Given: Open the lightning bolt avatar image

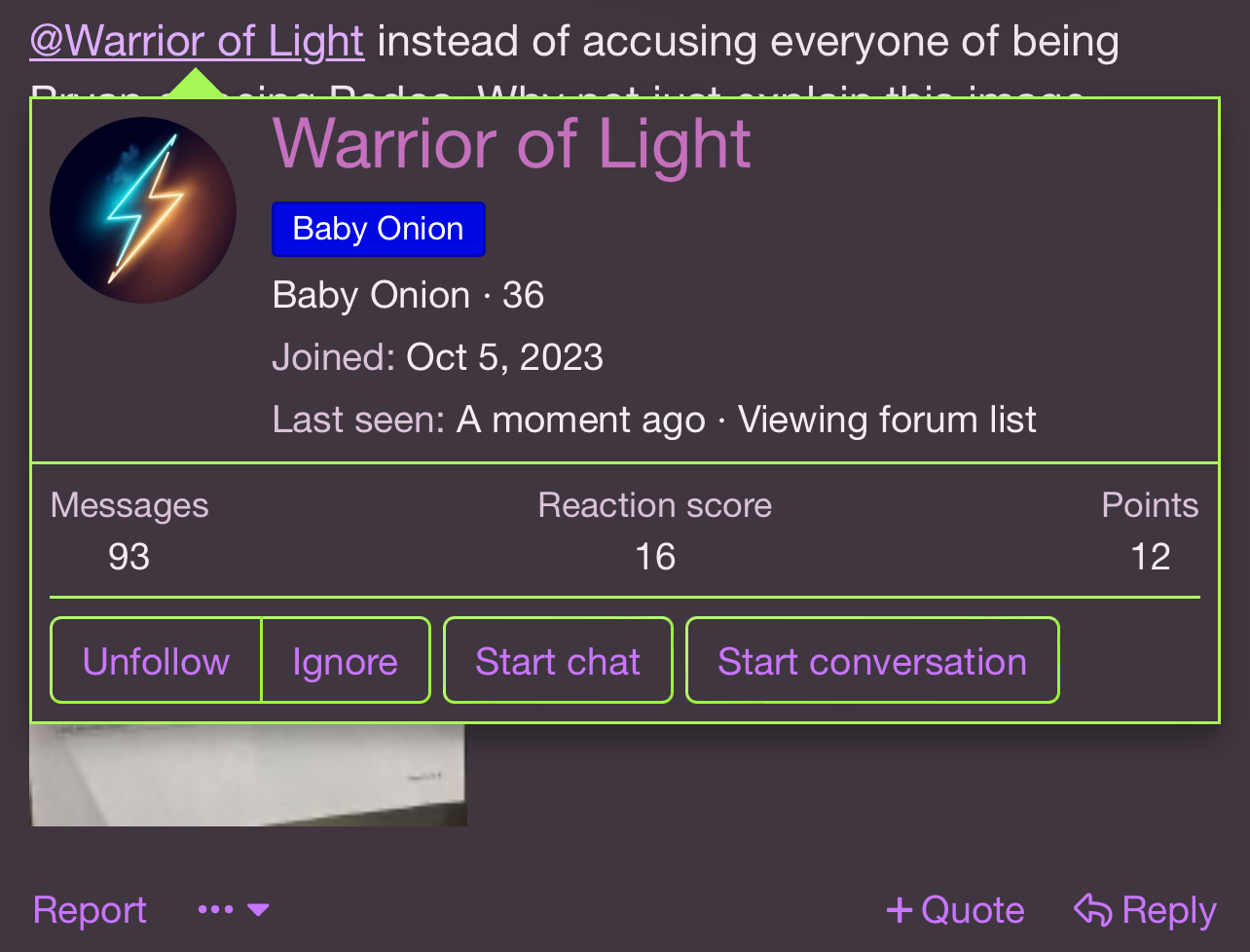Looking at the screenshot, I should [143, 210].
